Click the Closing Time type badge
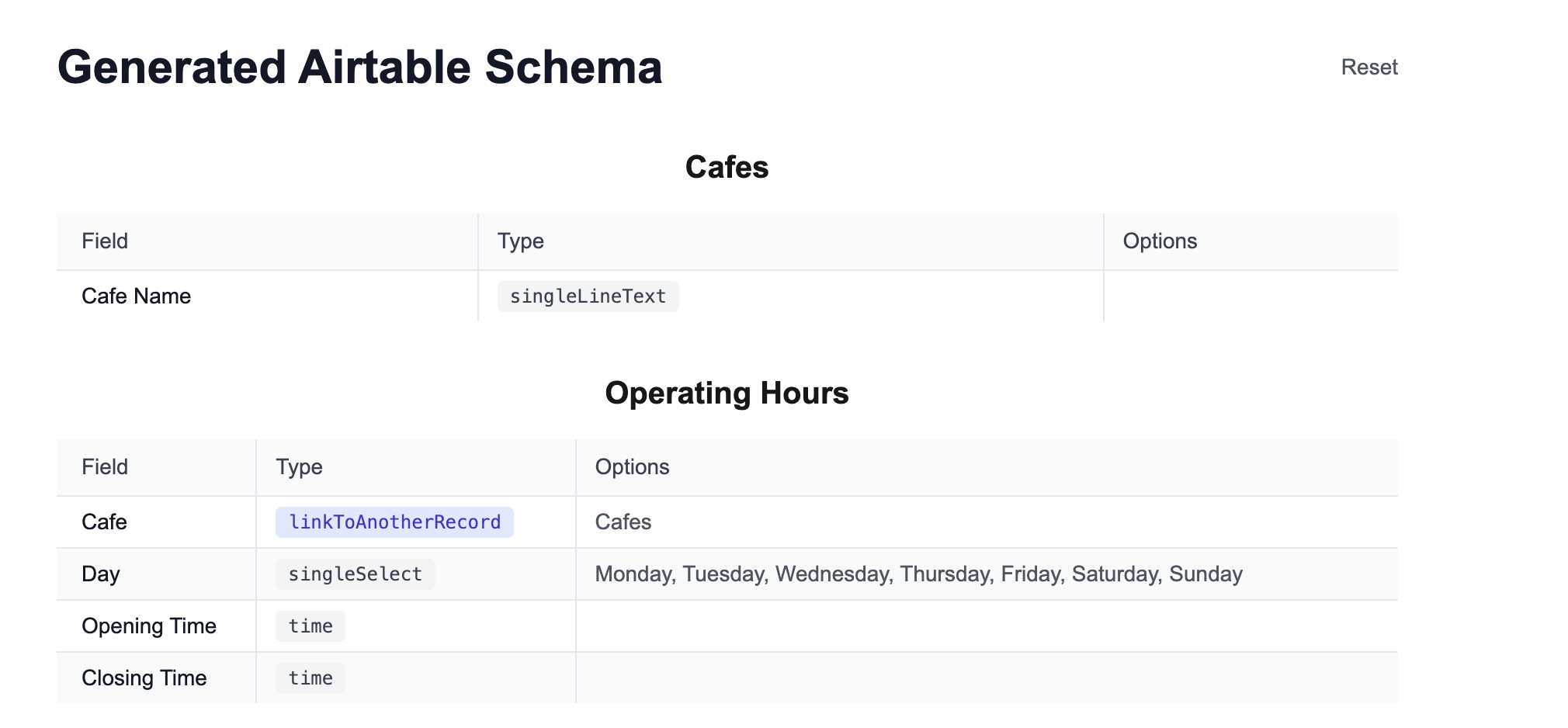 310,678
